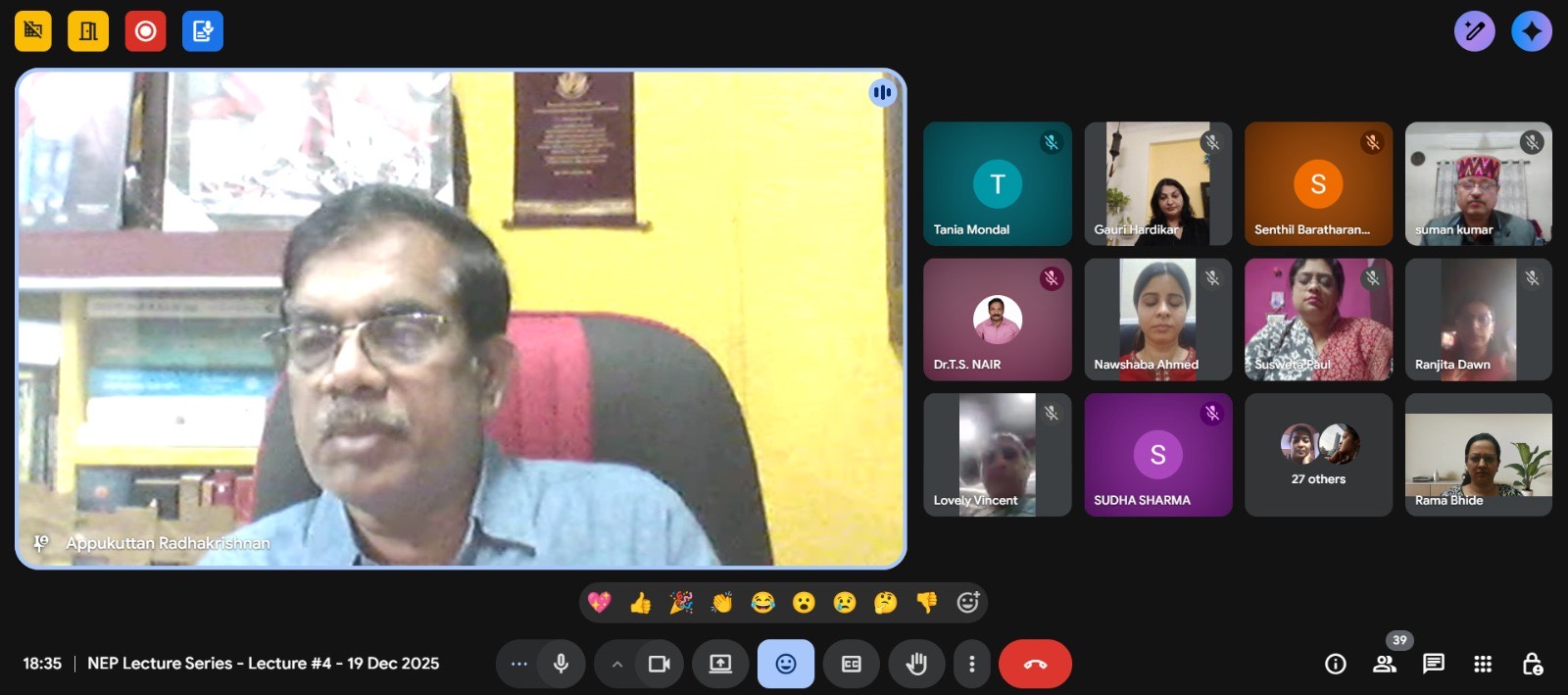Expand video settings chevron arrow
Image resolution: width=1568 pixels, height=695 pixels.
point(616,665)
